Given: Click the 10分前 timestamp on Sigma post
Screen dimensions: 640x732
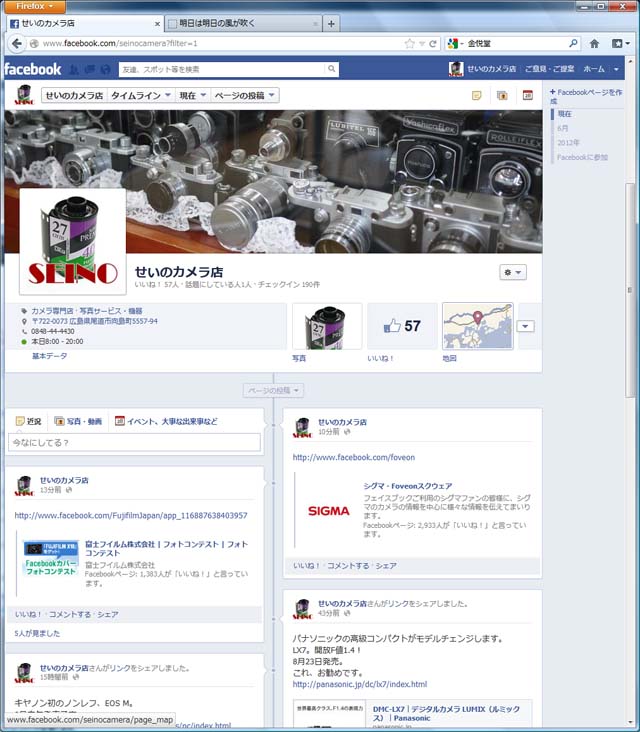Looking at the screenshot, I should pyautogui.click(x=329, y=432).
